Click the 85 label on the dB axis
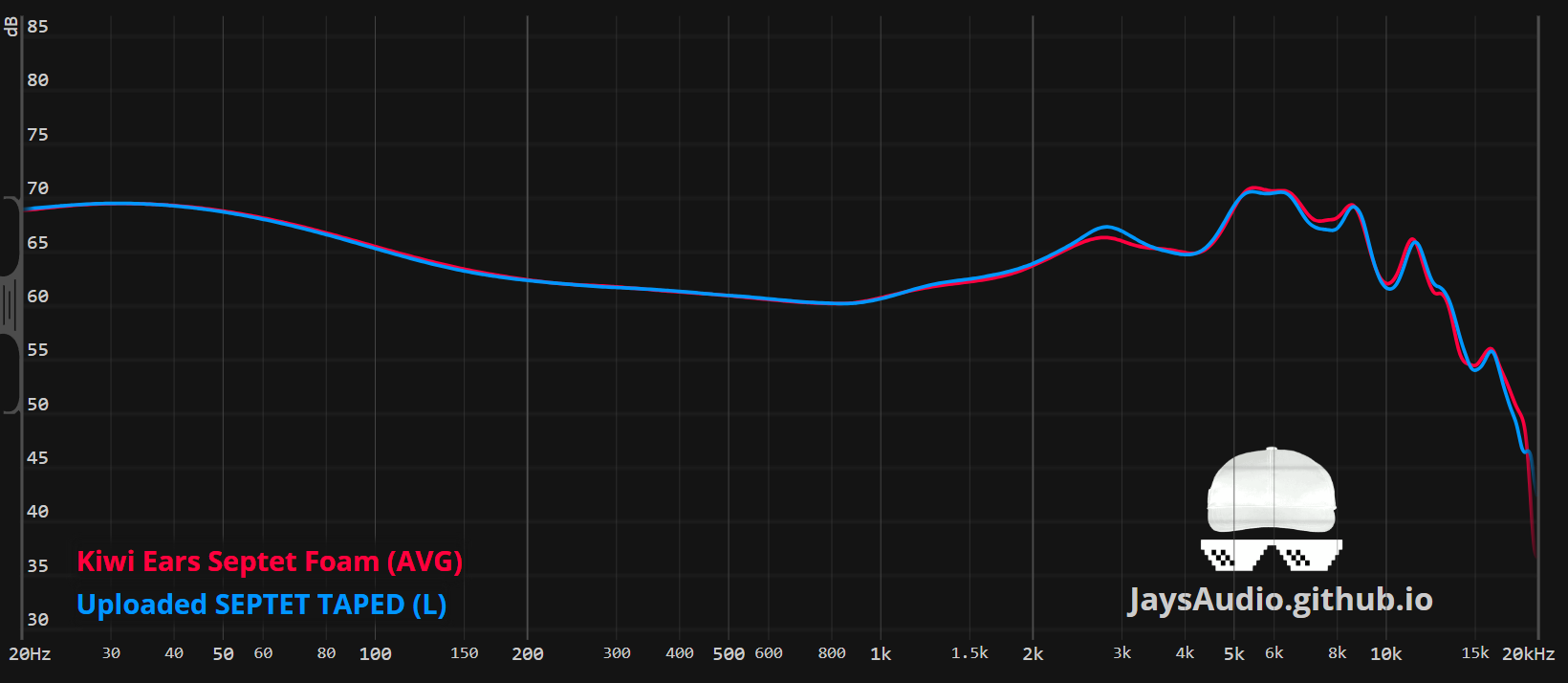 click(37, 27)
